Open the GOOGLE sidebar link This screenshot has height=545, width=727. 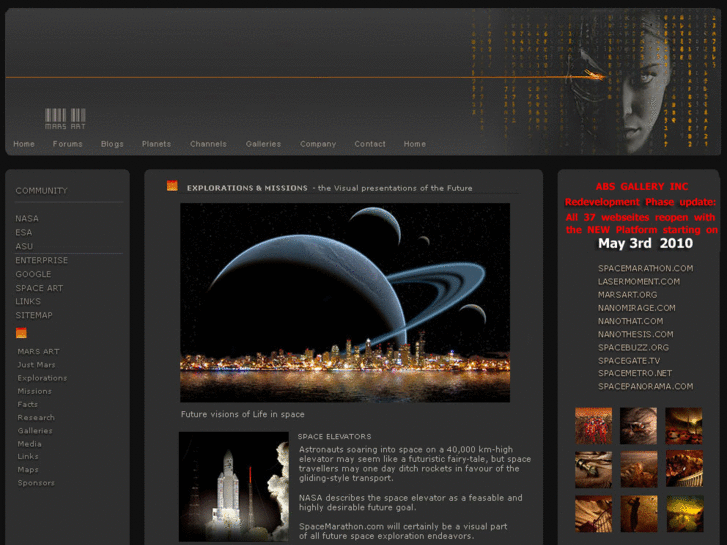pyautogui.click(x=33, y=274)
